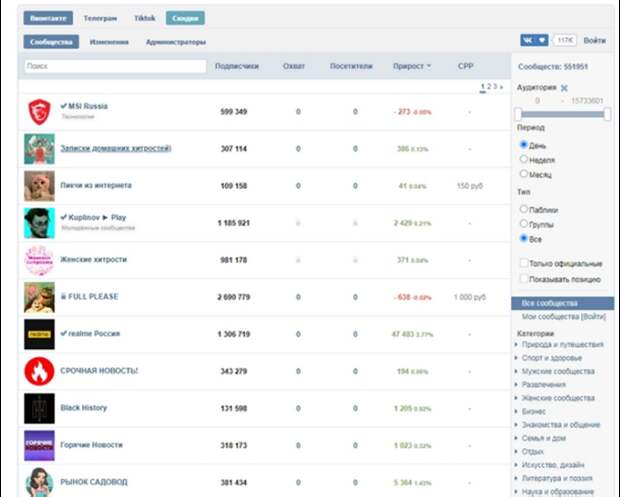Sort by the Посетители column header
This screenshot has height=497, width=620.
coord(351,66)
